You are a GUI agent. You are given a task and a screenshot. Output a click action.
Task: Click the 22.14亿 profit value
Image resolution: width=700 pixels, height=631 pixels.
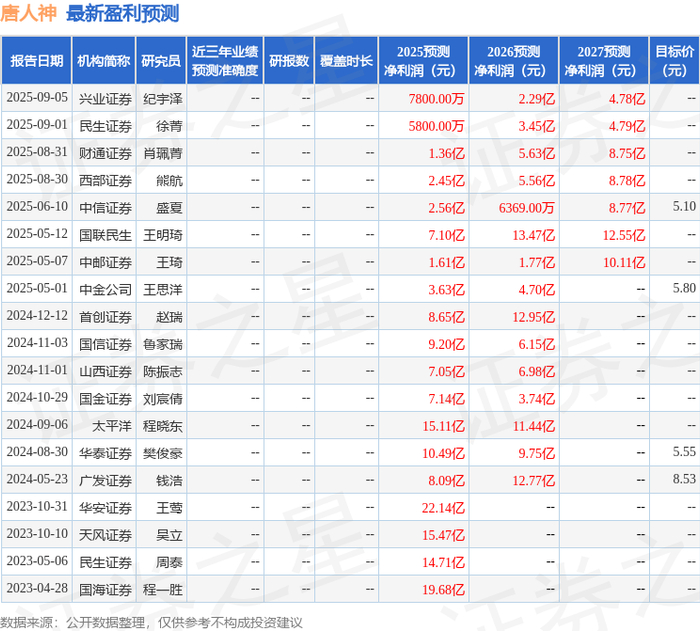(443, 508)
